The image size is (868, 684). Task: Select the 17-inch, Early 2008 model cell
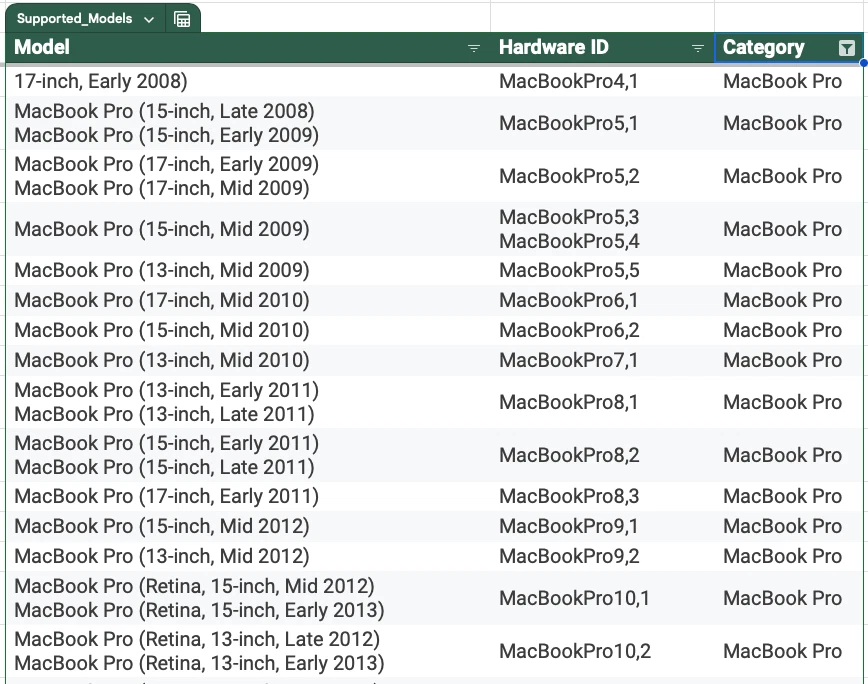click(248, 81)
